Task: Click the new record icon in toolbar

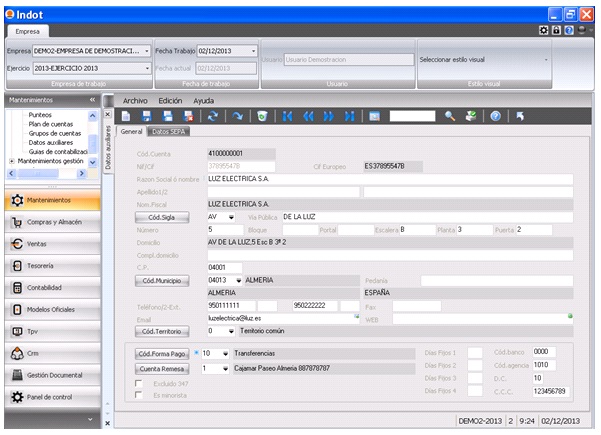Action: pyautogui.click(x=127, y=116)
